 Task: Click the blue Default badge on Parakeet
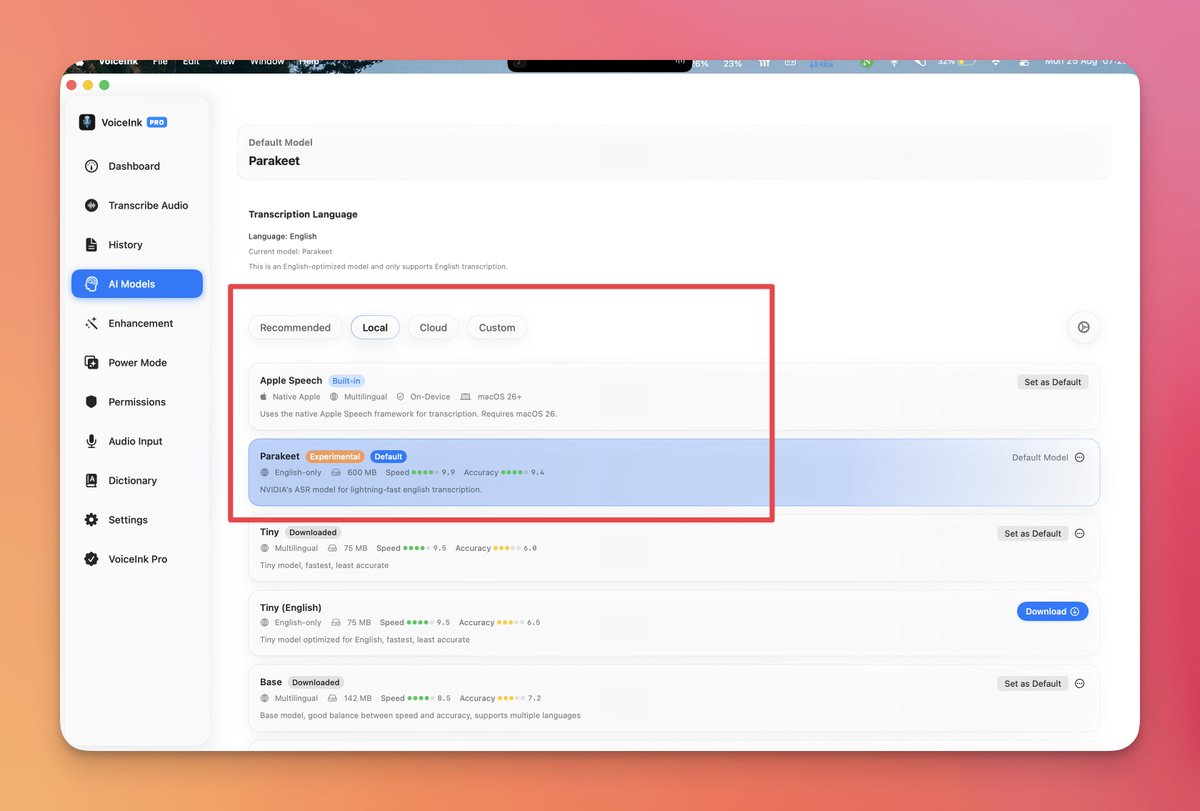(388, 456)
